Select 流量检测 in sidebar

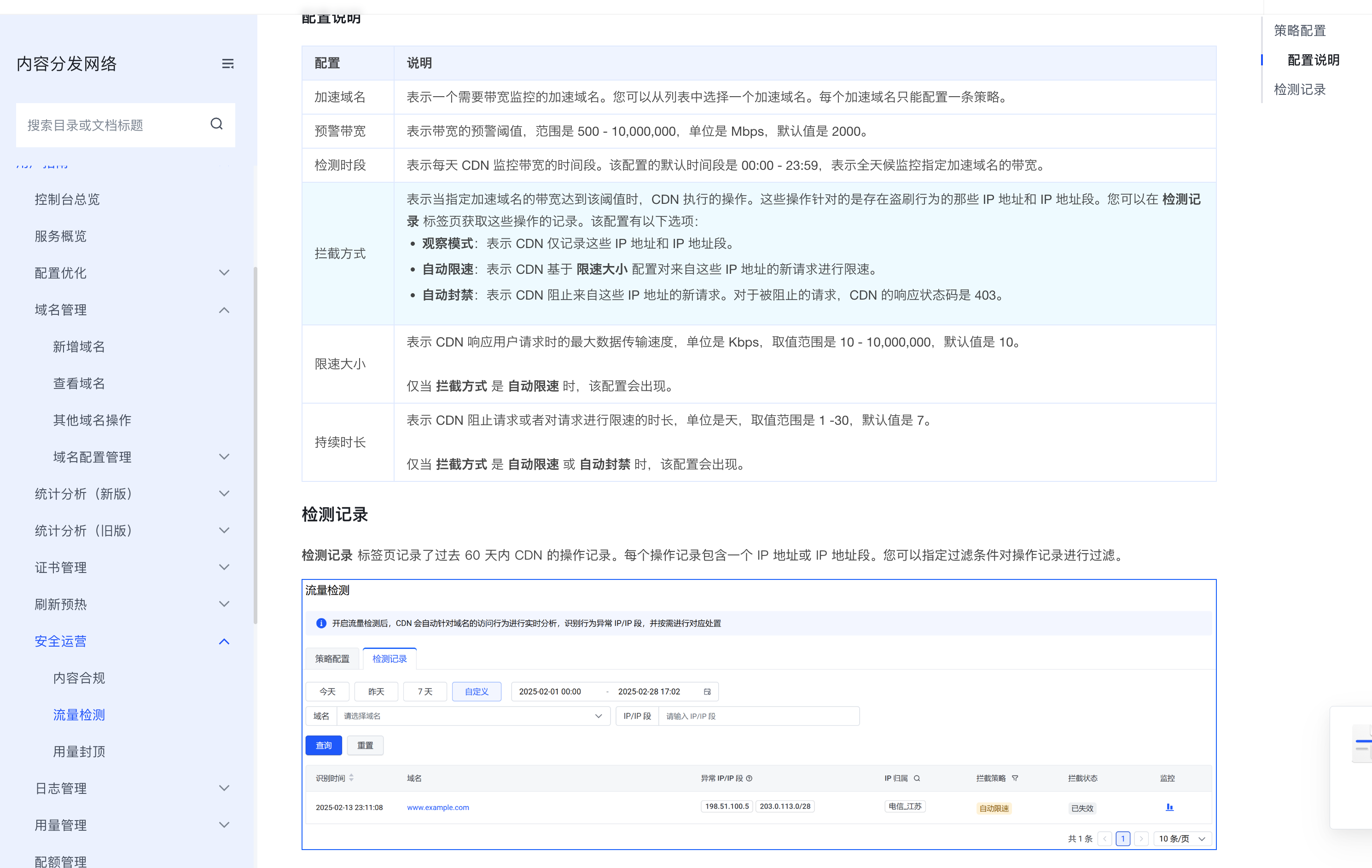pyautogui.click(x=79, y=715)
